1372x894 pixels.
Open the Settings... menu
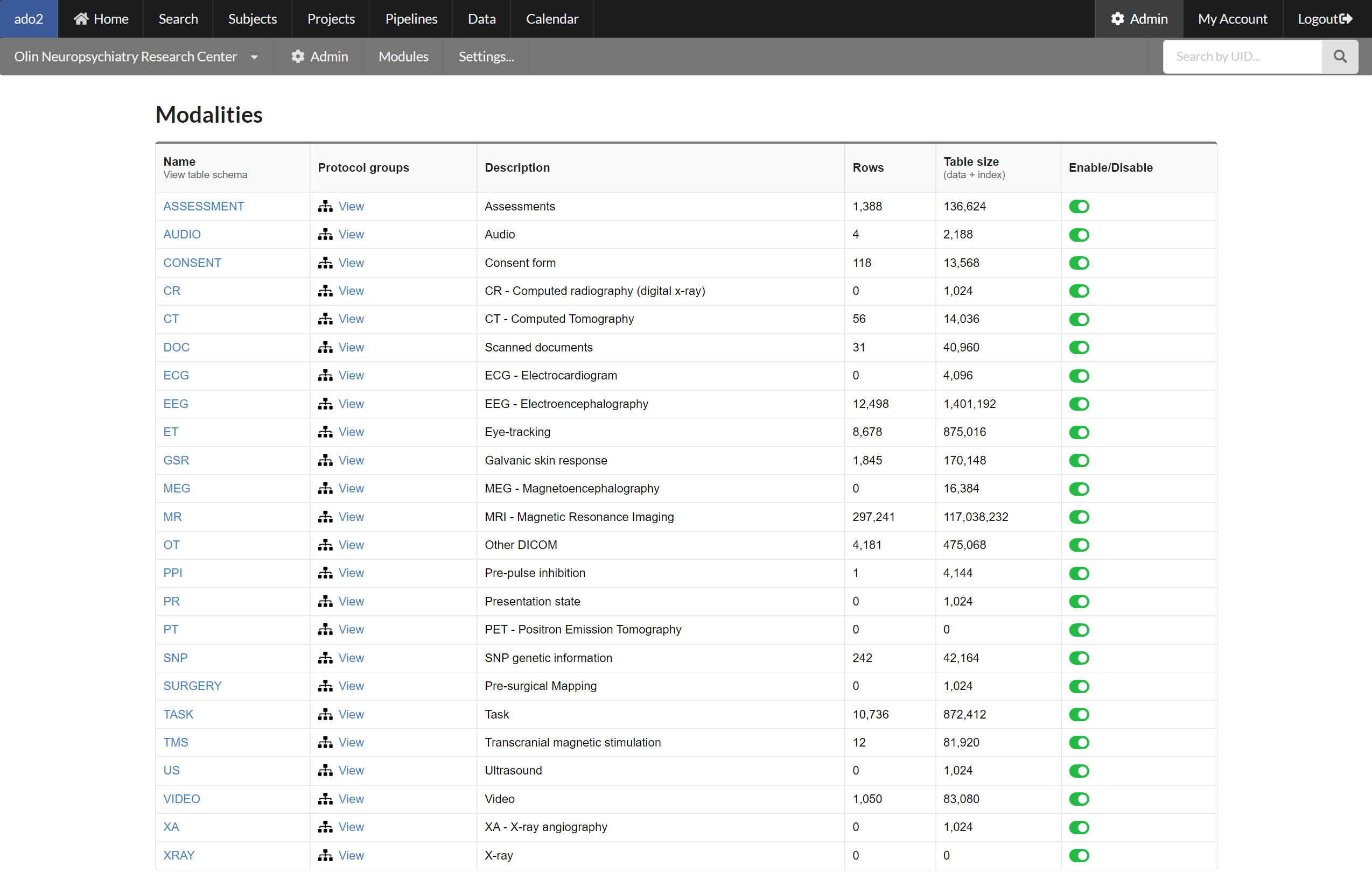486,57
